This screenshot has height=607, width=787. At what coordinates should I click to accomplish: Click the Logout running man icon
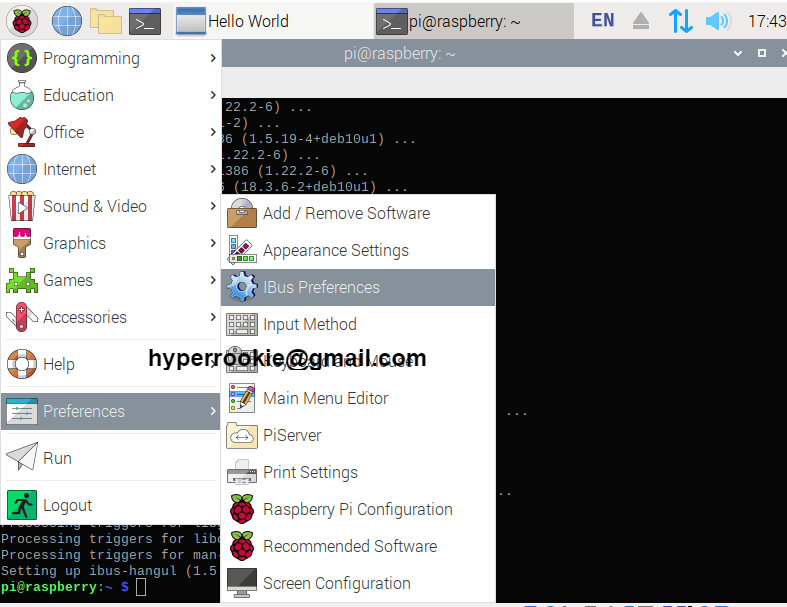(22, 505)
